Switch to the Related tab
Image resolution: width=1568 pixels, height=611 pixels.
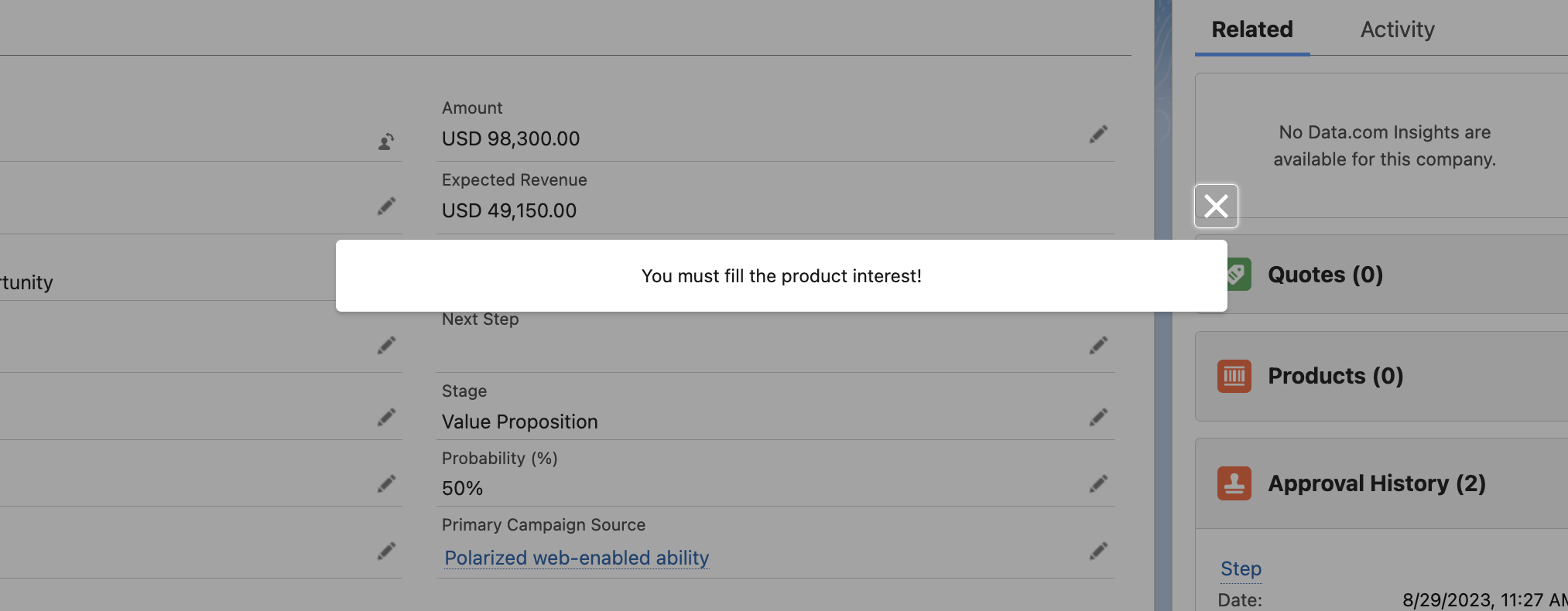pyautogui.click(x=1251, y=29)
